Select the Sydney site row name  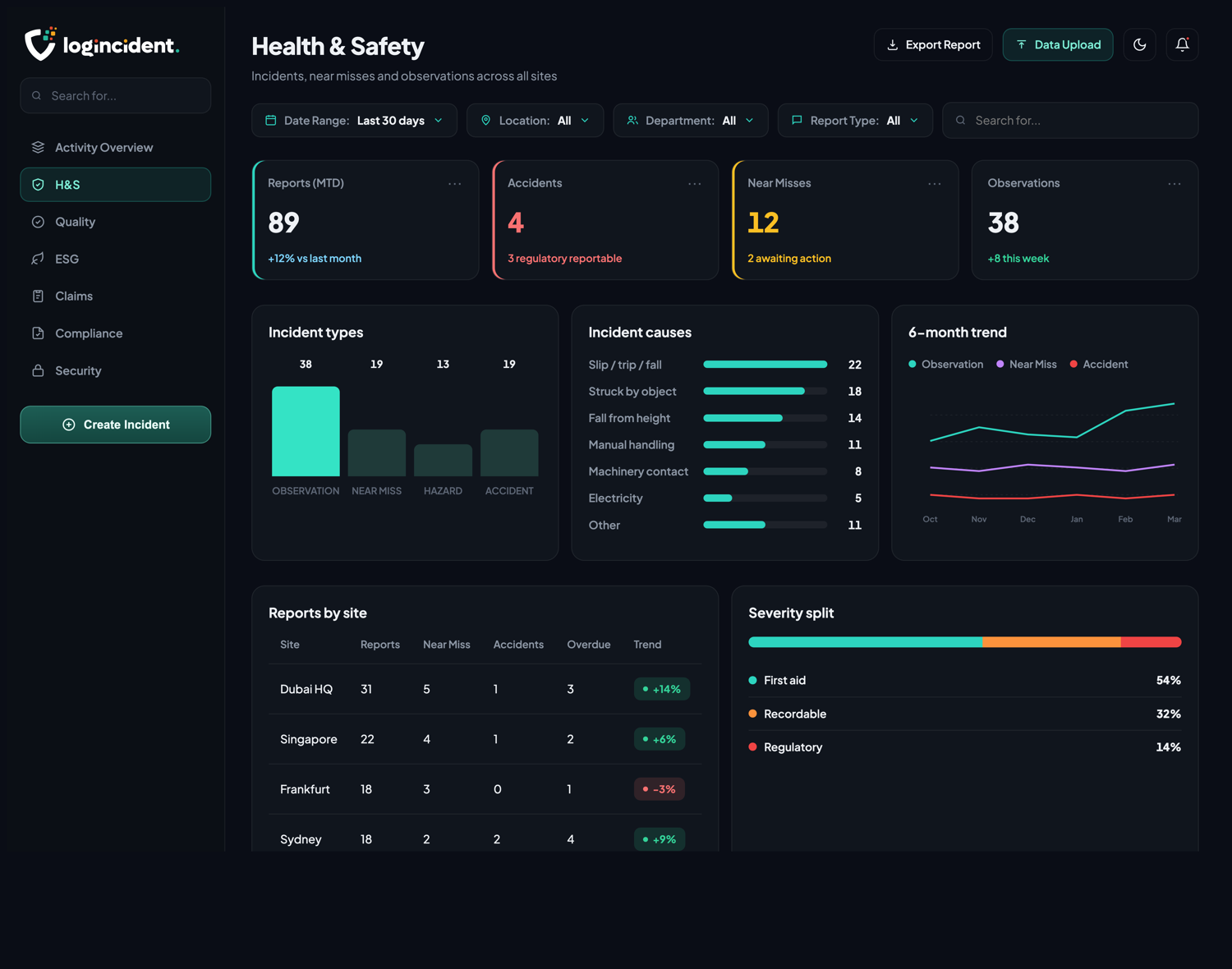click(301, 839)
